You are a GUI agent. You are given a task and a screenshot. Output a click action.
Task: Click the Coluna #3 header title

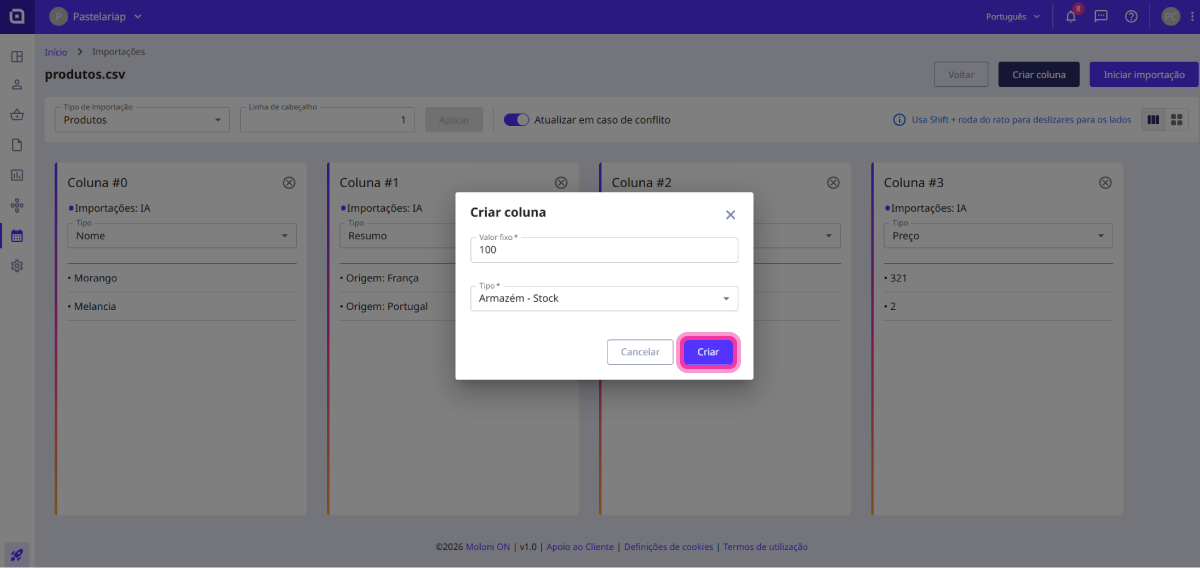913,182
